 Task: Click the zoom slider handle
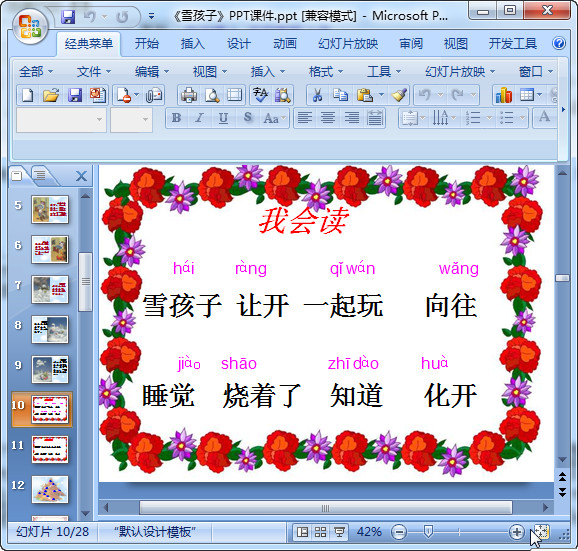point(428,532)
